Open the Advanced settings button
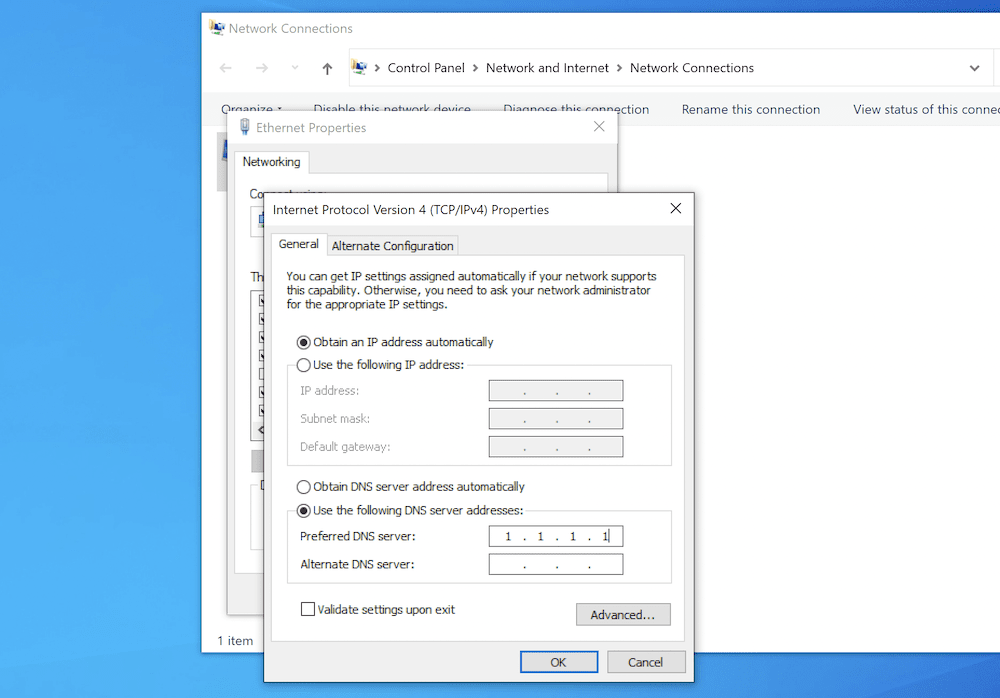This screenshot has height=698, width=1000. [x=623, y=614]
